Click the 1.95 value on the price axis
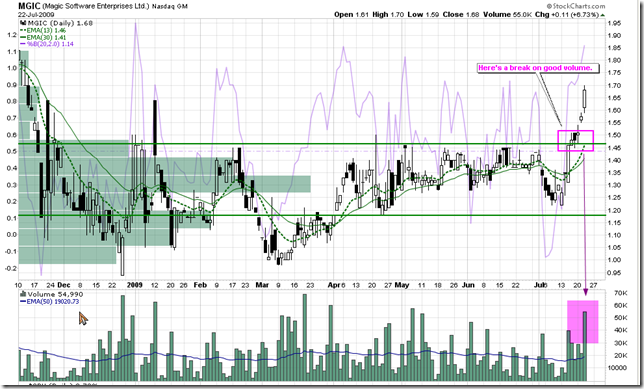Screen dimensions: 644x389 tap(614, 24)
